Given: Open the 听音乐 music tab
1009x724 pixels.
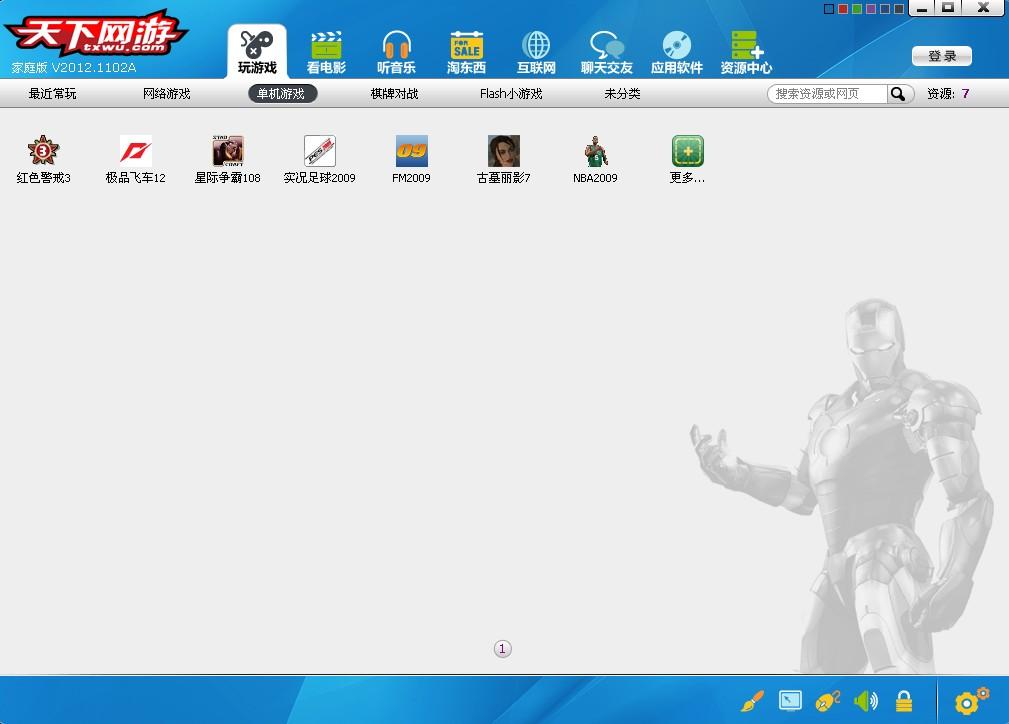Looking at the screenshot, I should coord(396,52).
